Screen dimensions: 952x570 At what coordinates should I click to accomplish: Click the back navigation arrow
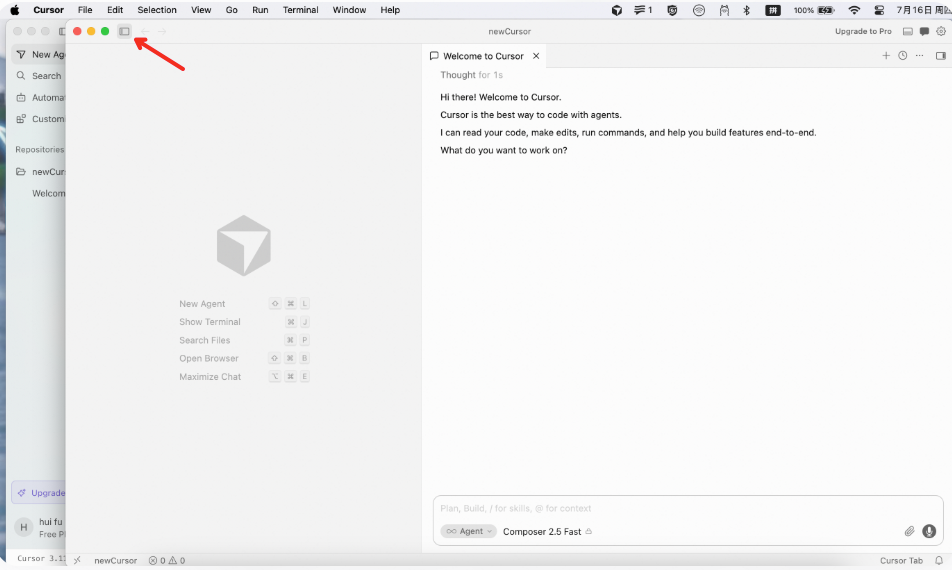pyautogui.click(x=145, y=31)
